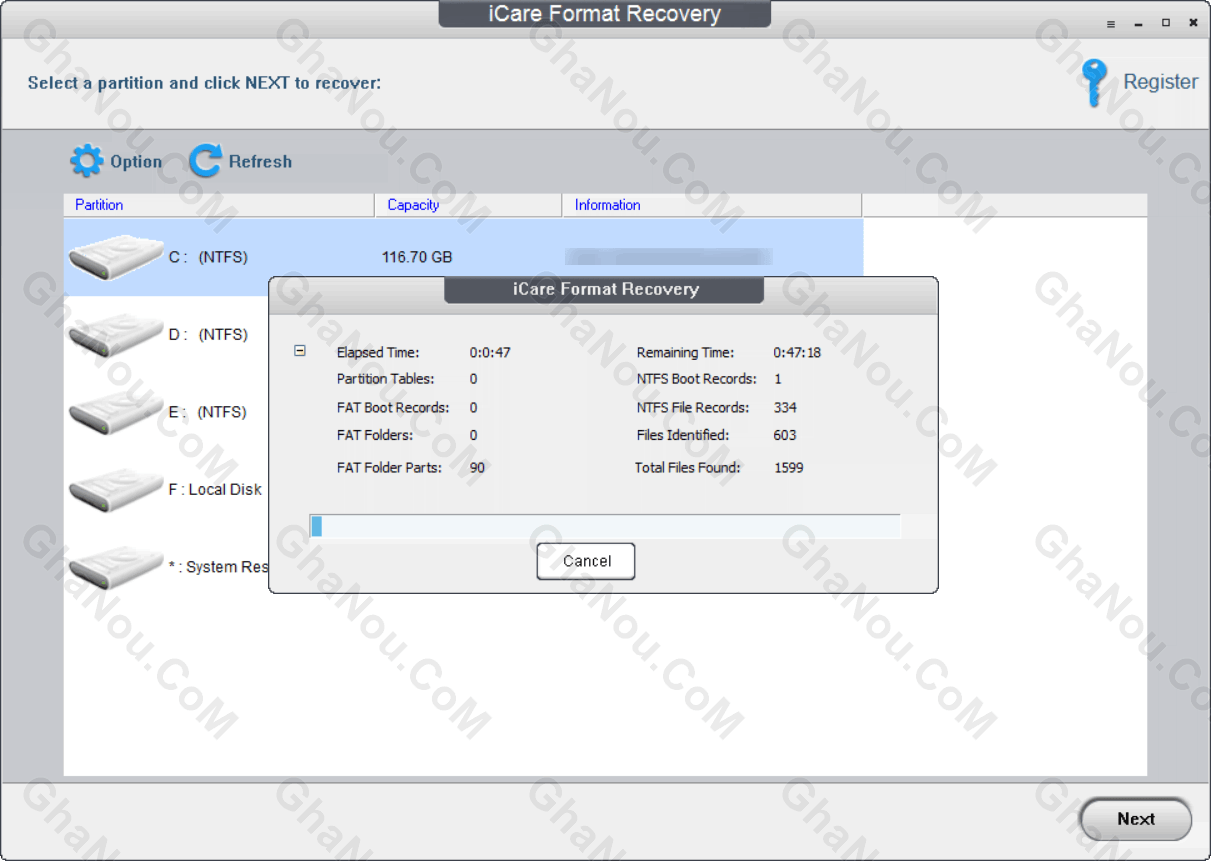Click the NTFS Boot Records label
The image size is (1211, 861).
click(697, 380)
